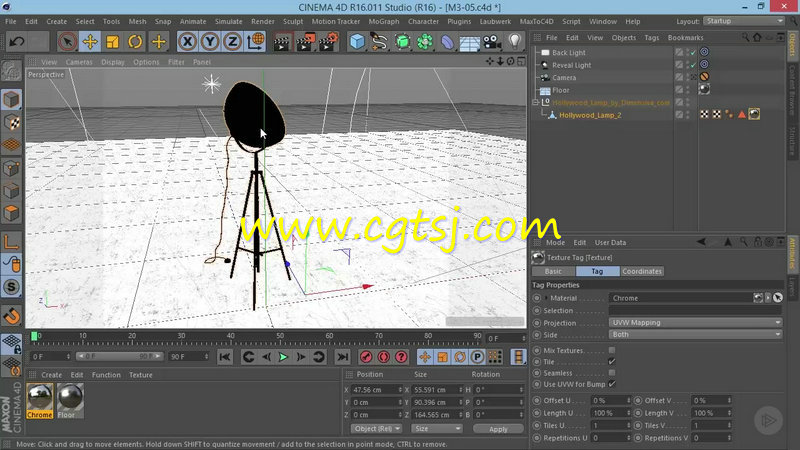The image size is (800, 450).
Task: Open Size mode dropdown
Action: (x=437, y=429)
